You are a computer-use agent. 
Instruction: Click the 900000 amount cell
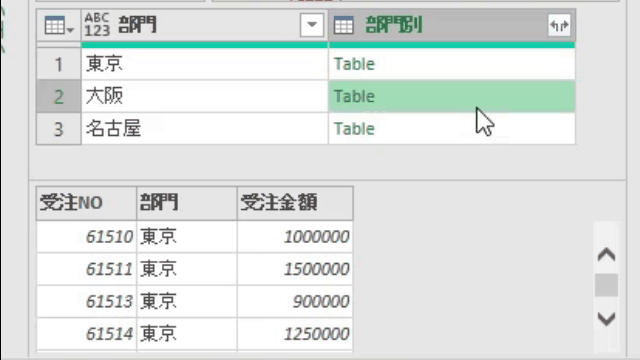295,301
